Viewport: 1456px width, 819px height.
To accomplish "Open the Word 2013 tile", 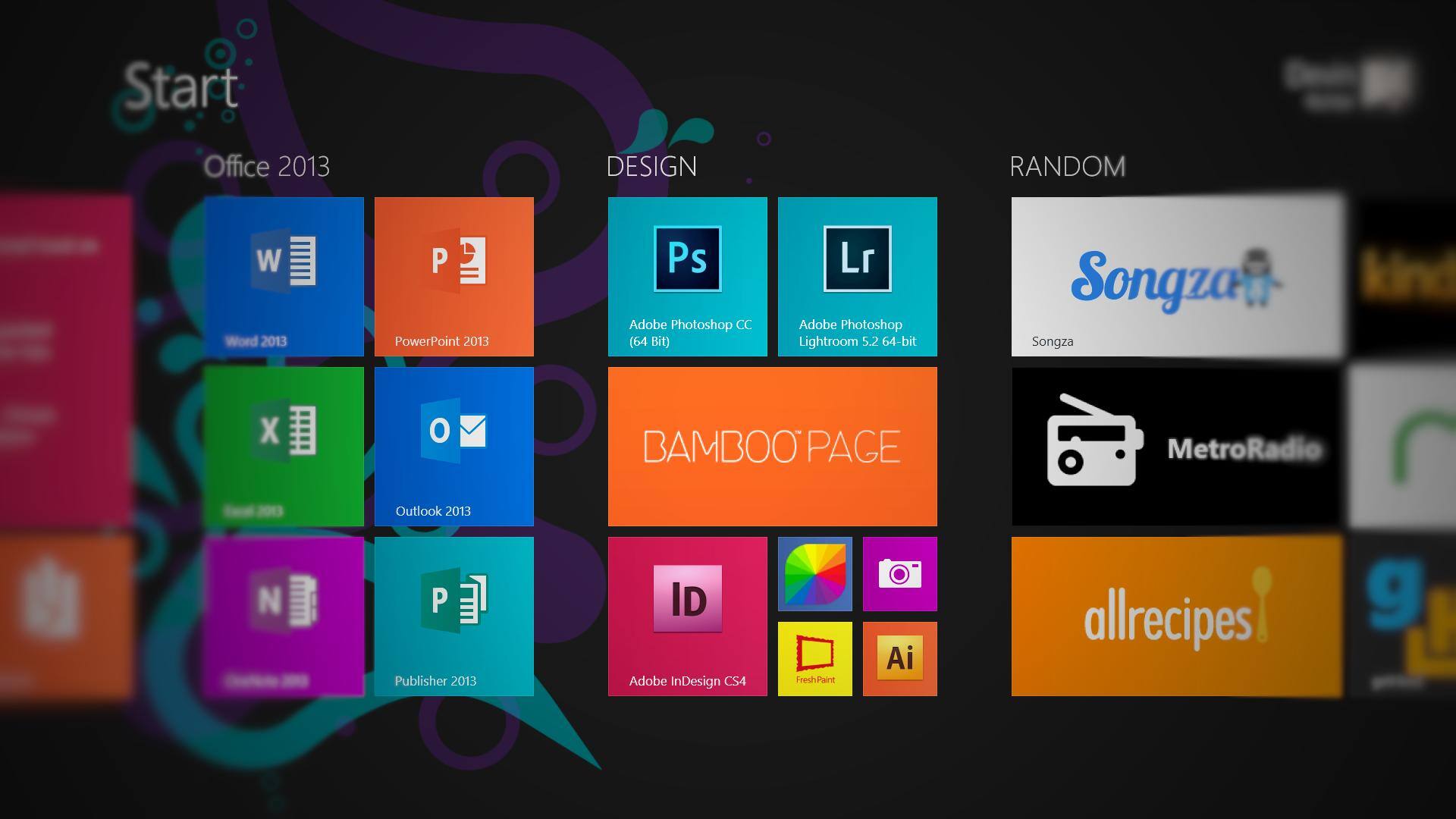I will pos(284,276).
